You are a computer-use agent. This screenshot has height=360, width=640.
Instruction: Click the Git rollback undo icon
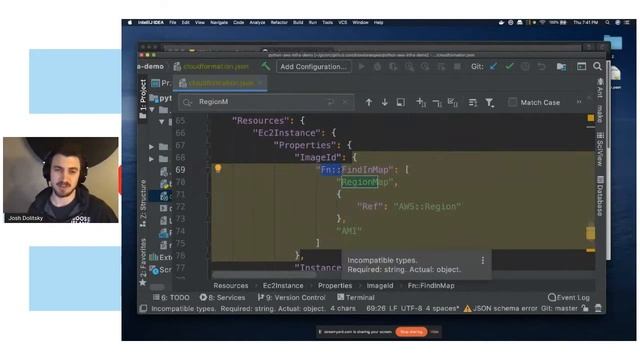click(x=541, y=66)
